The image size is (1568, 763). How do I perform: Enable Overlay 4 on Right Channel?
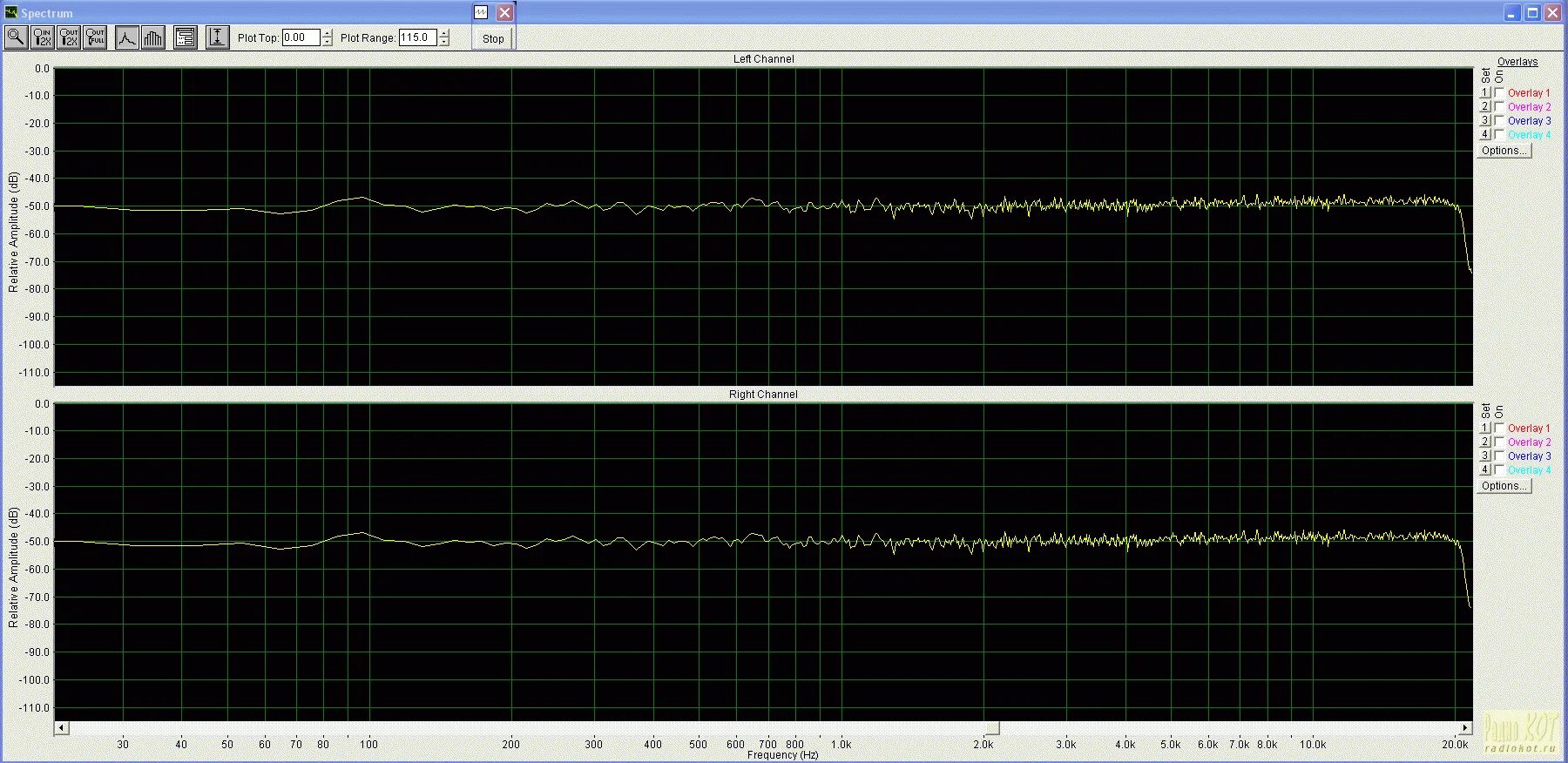[1499, 469]
